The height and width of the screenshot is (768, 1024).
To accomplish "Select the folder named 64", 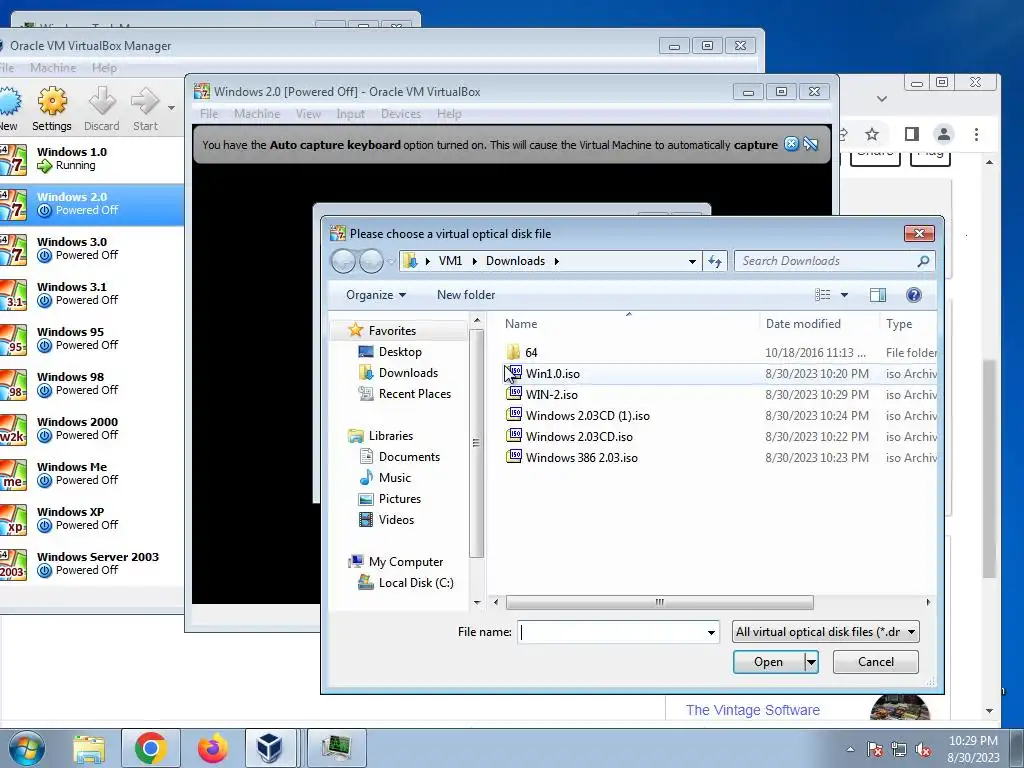I will click(x=531, y=353).
